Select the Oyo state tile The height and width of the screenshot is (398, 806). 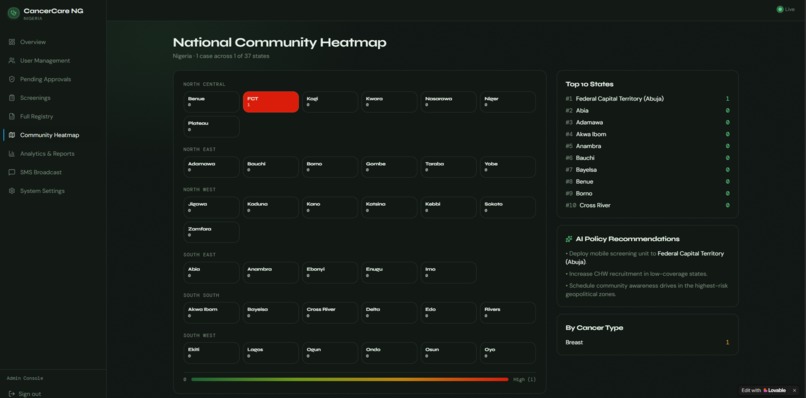(x=508, y=353)
